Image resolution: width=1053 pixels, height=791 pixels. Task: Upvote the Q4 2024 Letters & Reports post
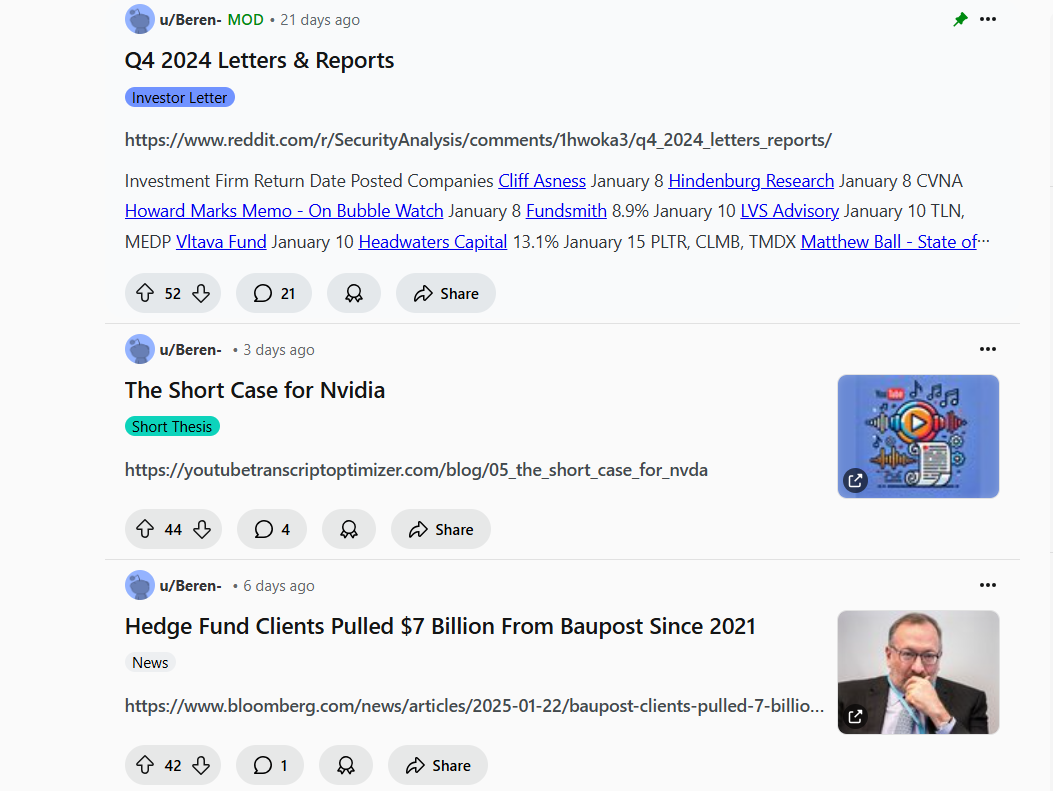[145, 293]
